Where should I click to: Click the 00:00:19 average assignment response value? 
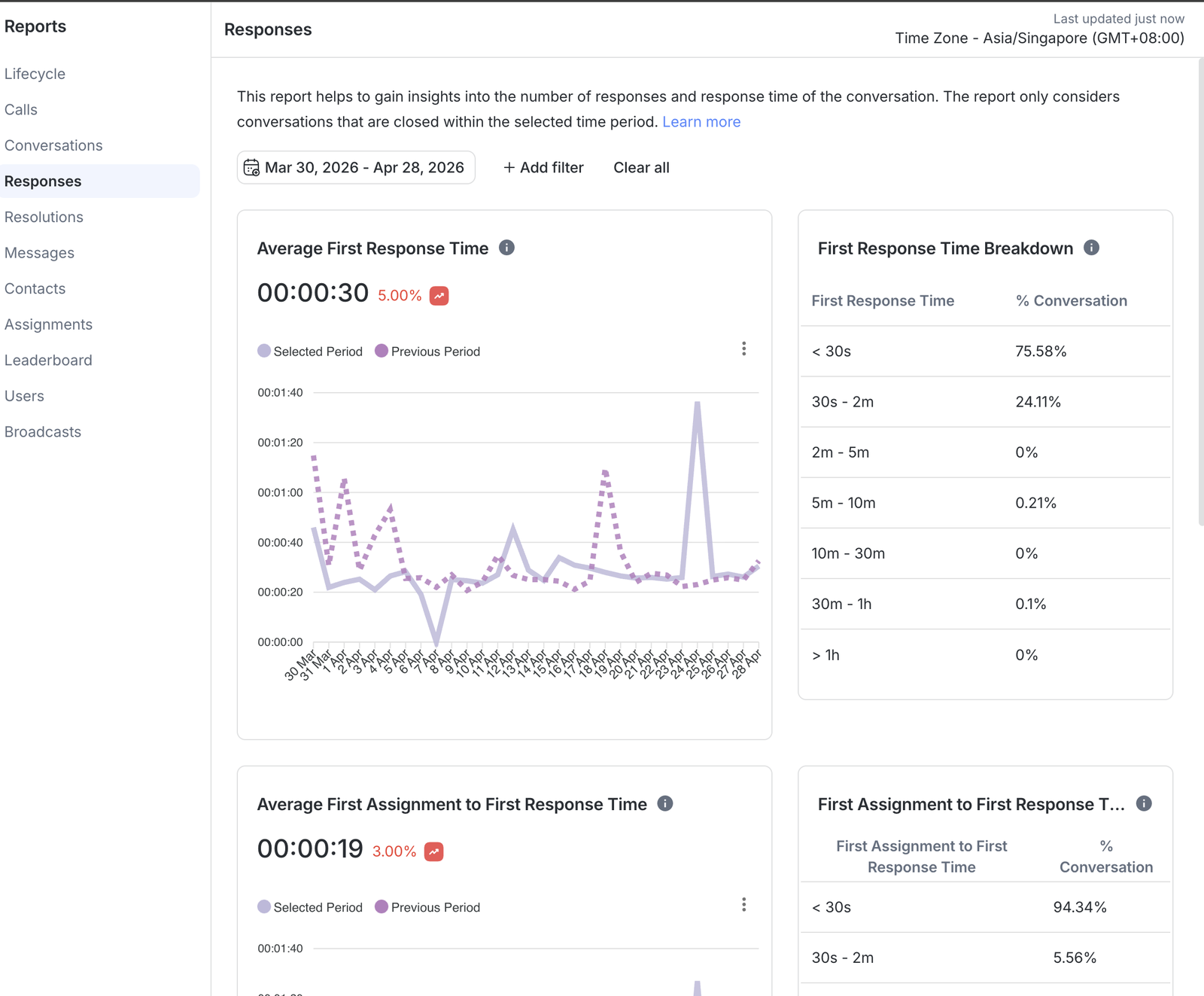click(x=310, y=848)
